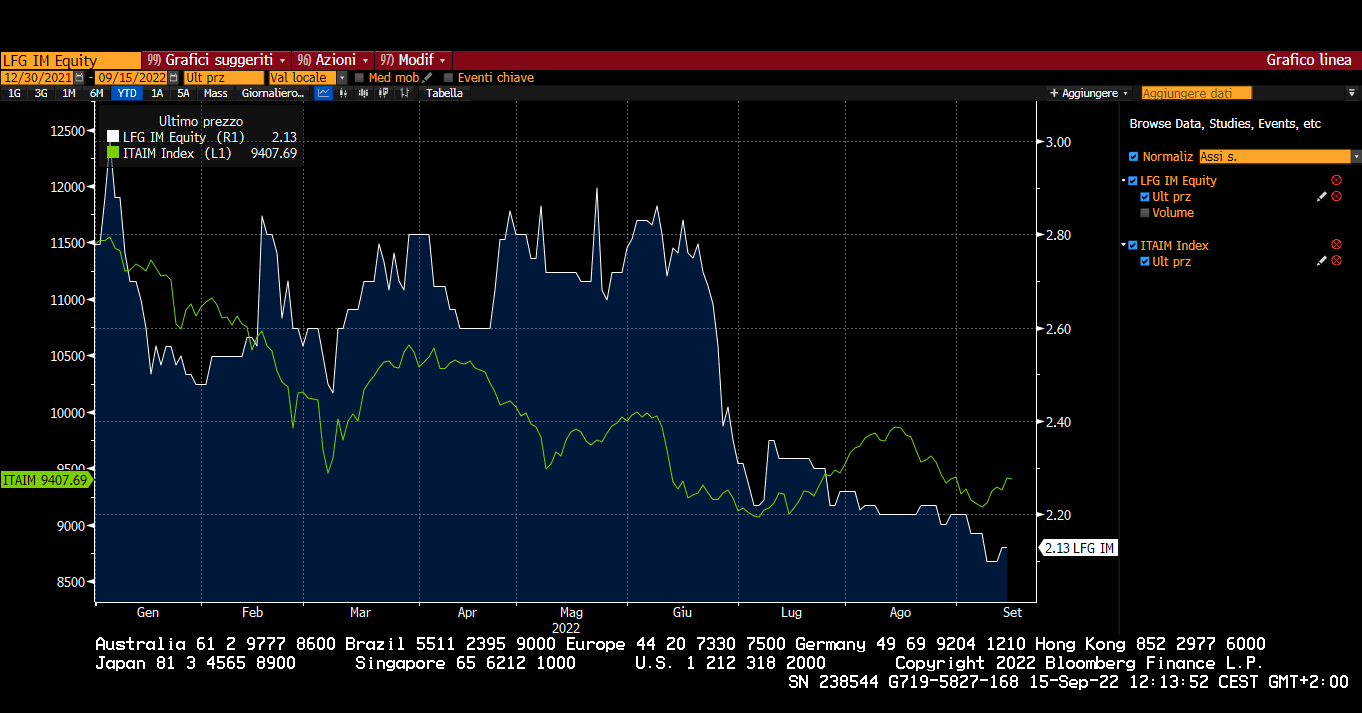Open the Aggiungere dropdown
This screenshot has width=1362, height=713.
pyautogui.click(x=1089, y=93)
